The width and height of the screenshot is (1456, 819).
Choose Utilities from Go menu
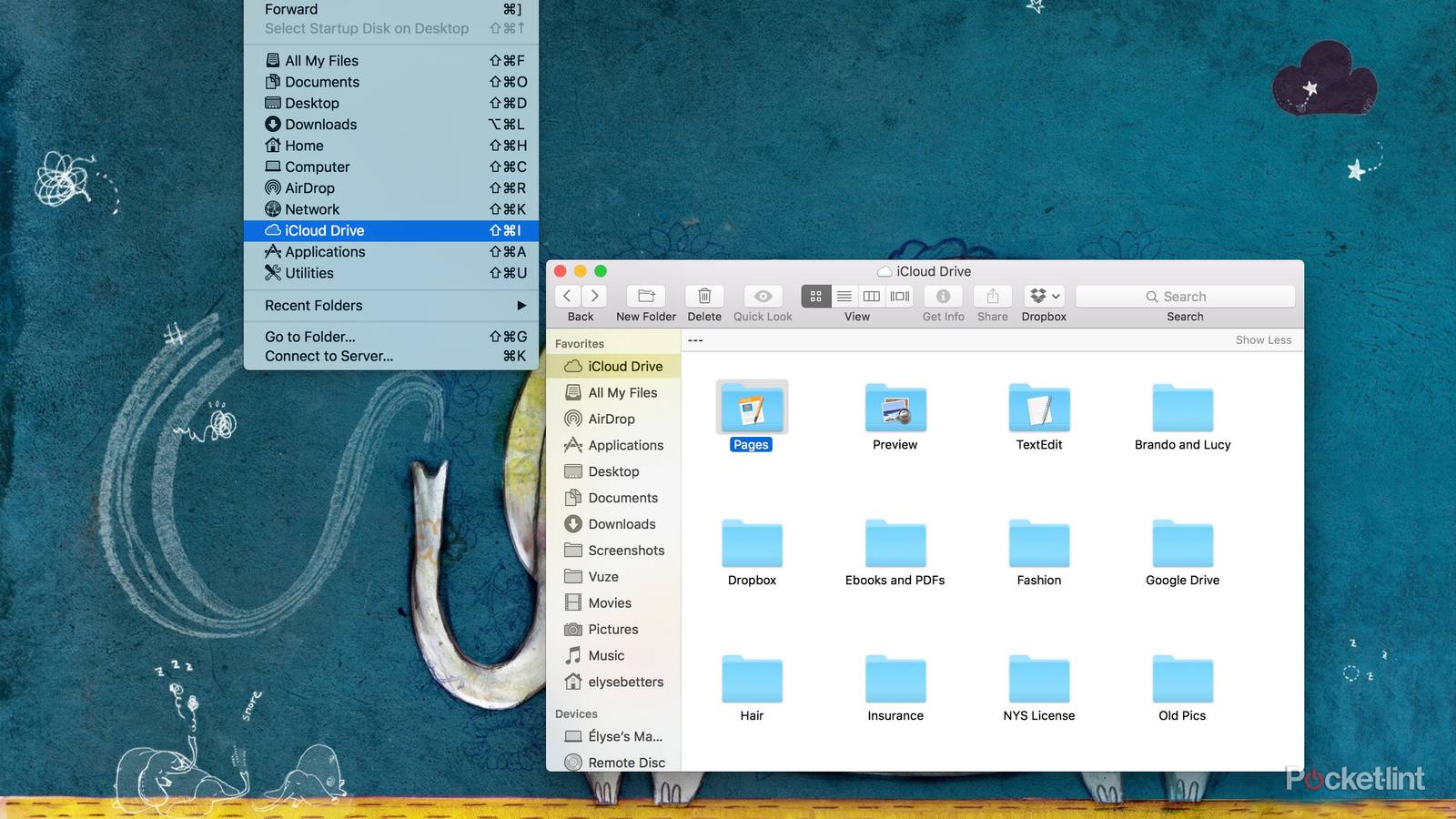point(391,273)
